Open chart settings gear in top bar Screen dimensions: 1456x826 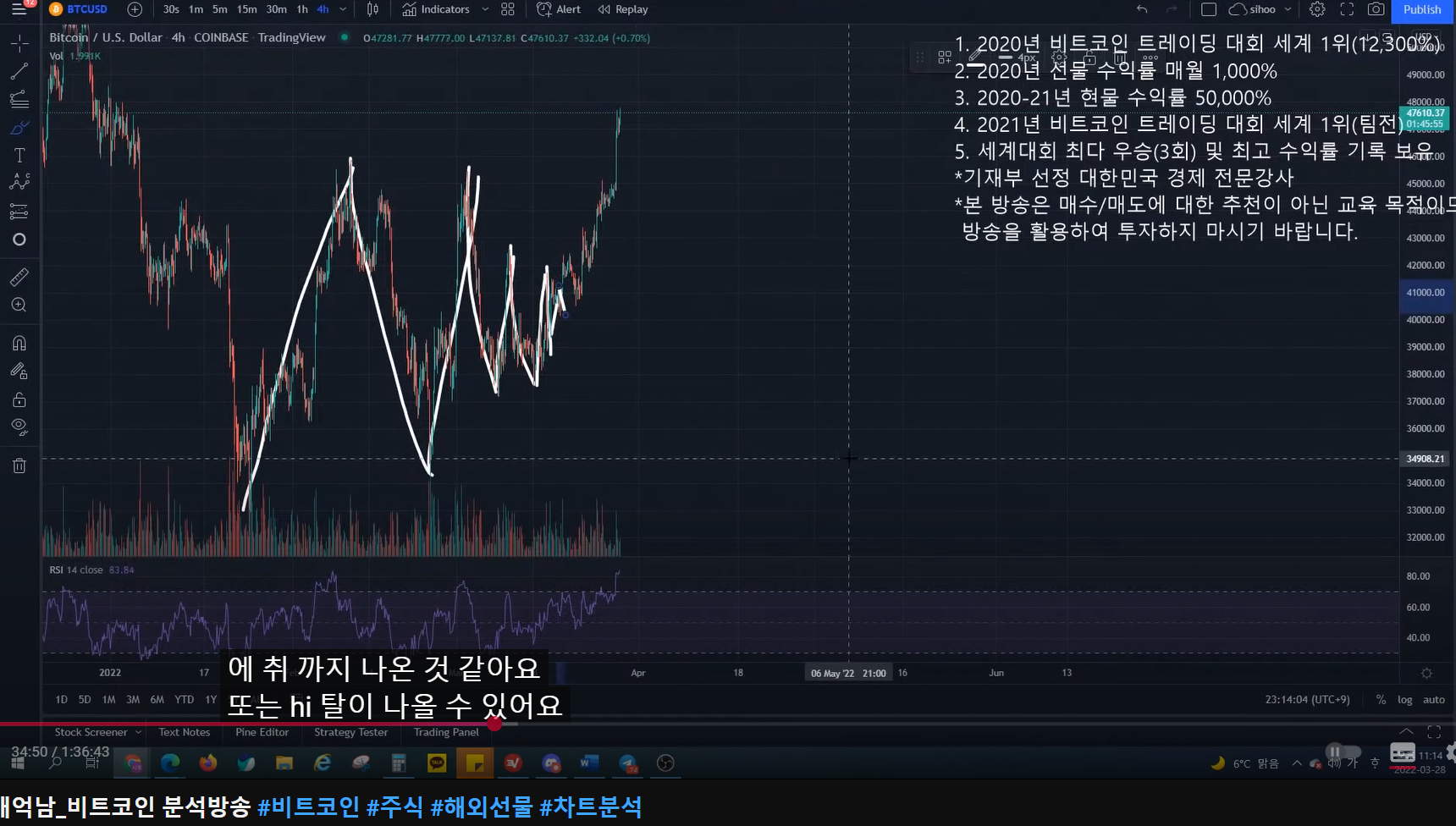(1317, 9)
